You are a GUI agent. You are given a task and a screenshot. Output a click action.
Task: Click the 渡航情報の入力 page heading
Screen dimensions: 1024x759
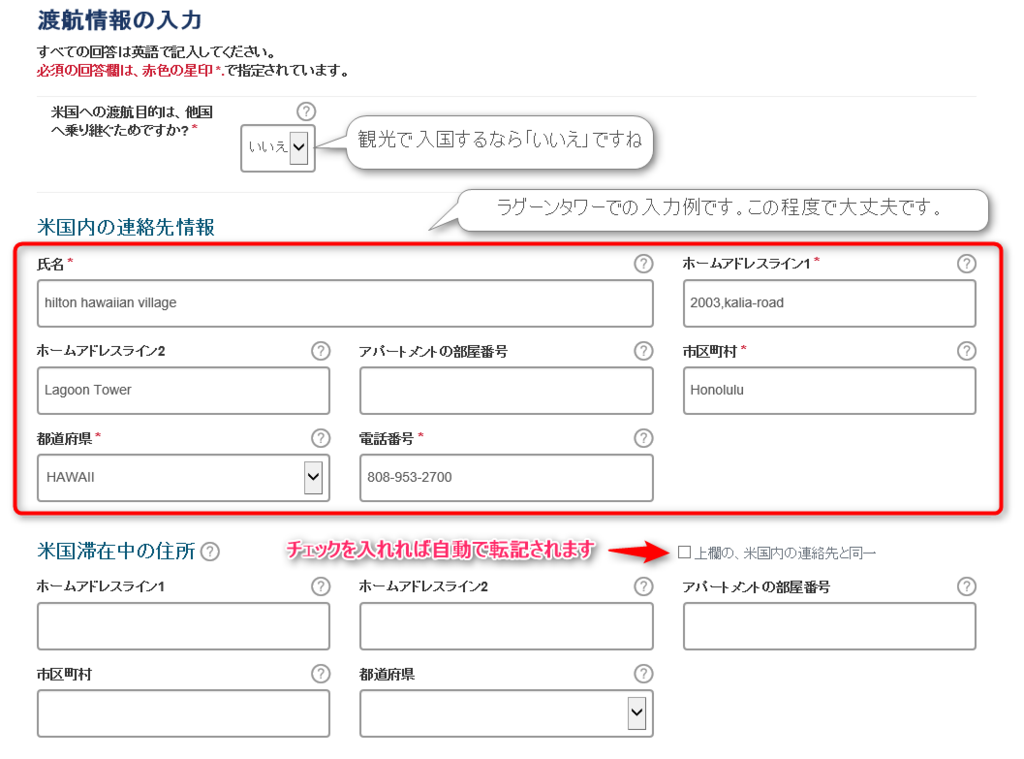pos(120,20)
